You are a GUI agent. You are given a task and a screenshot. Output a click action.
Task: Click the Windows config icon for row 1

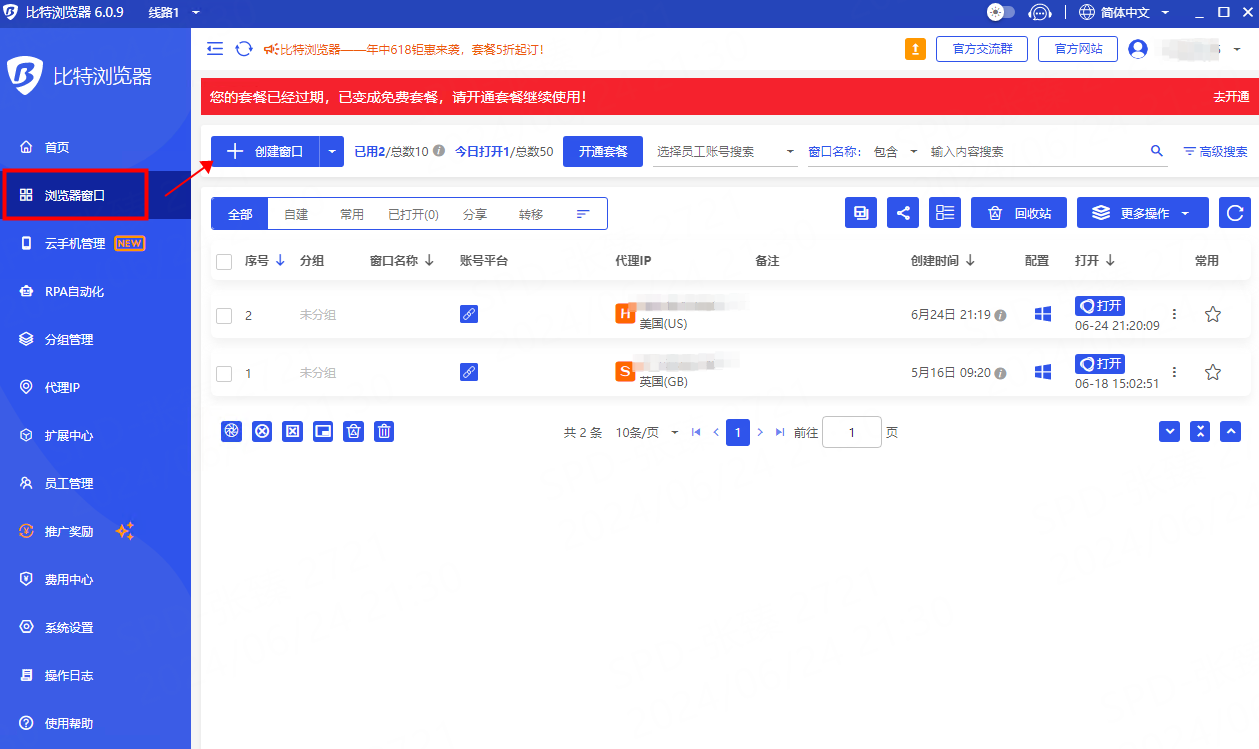pyautogui.click(x=1042, y=372)
